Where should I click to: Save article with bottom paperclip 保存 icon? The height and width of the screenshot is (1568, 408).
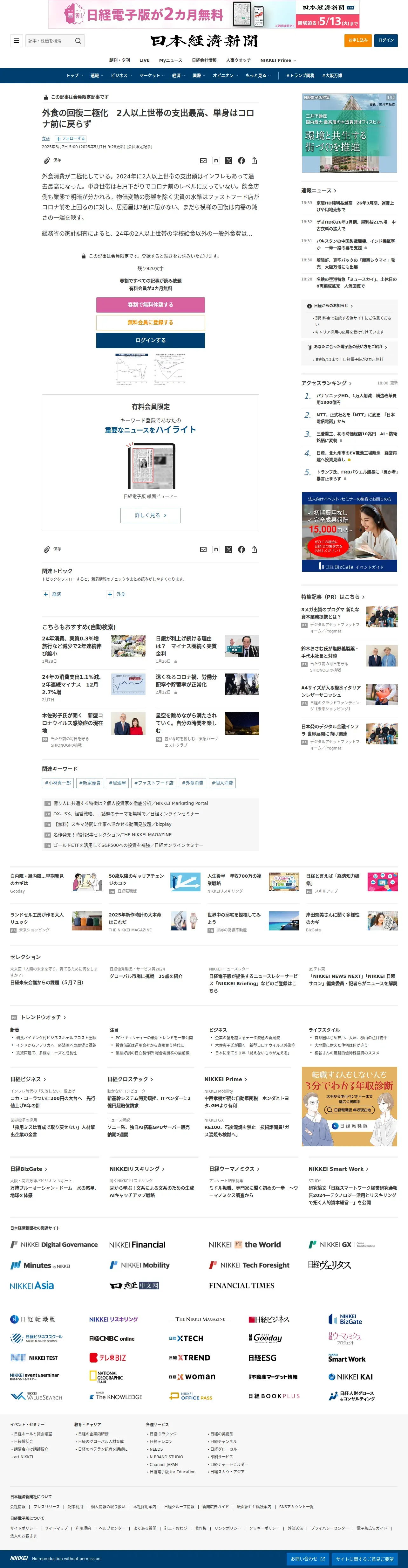click(52, 549)
